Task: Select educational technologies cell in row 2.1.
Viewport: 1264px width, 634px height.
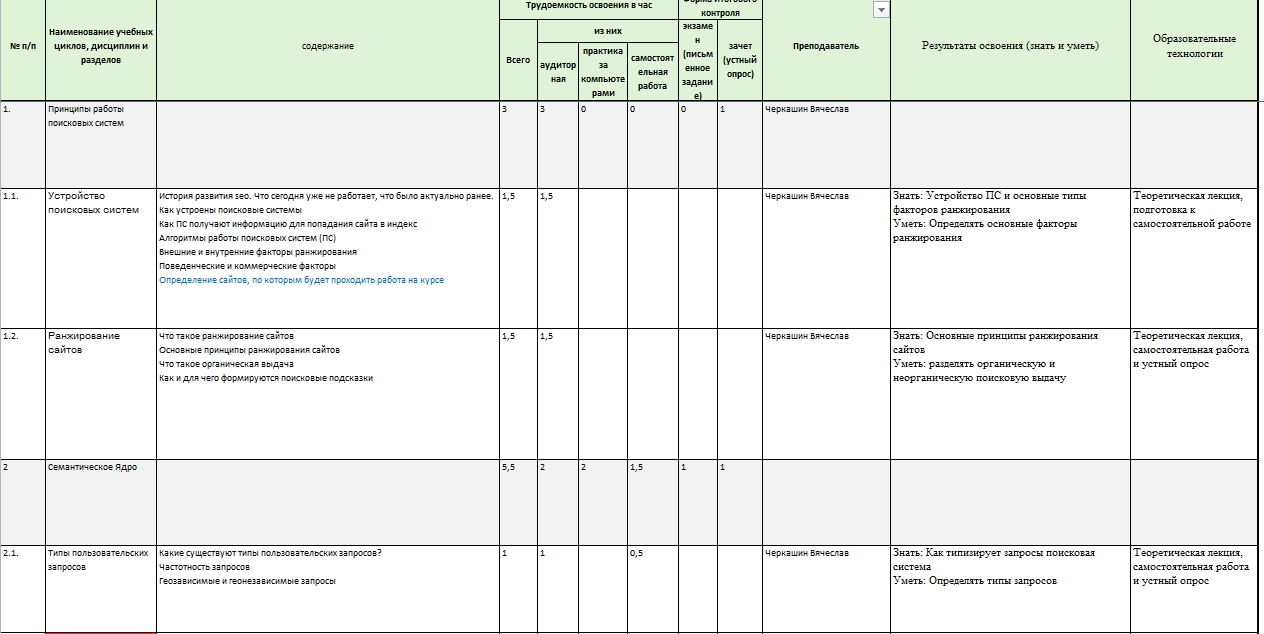Action: click(x=1194, y=588)
